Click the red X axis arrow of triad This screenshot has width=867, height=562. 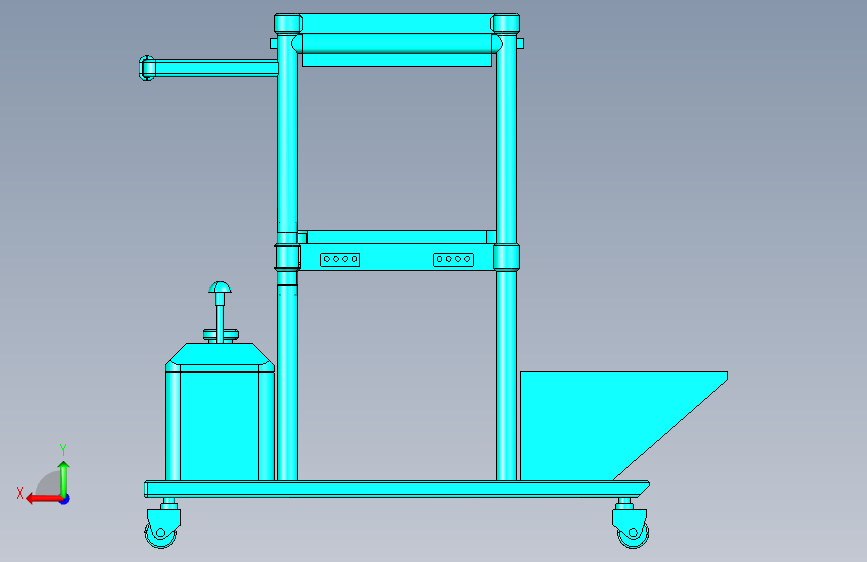pyautogui.click(x=43, y=499)
